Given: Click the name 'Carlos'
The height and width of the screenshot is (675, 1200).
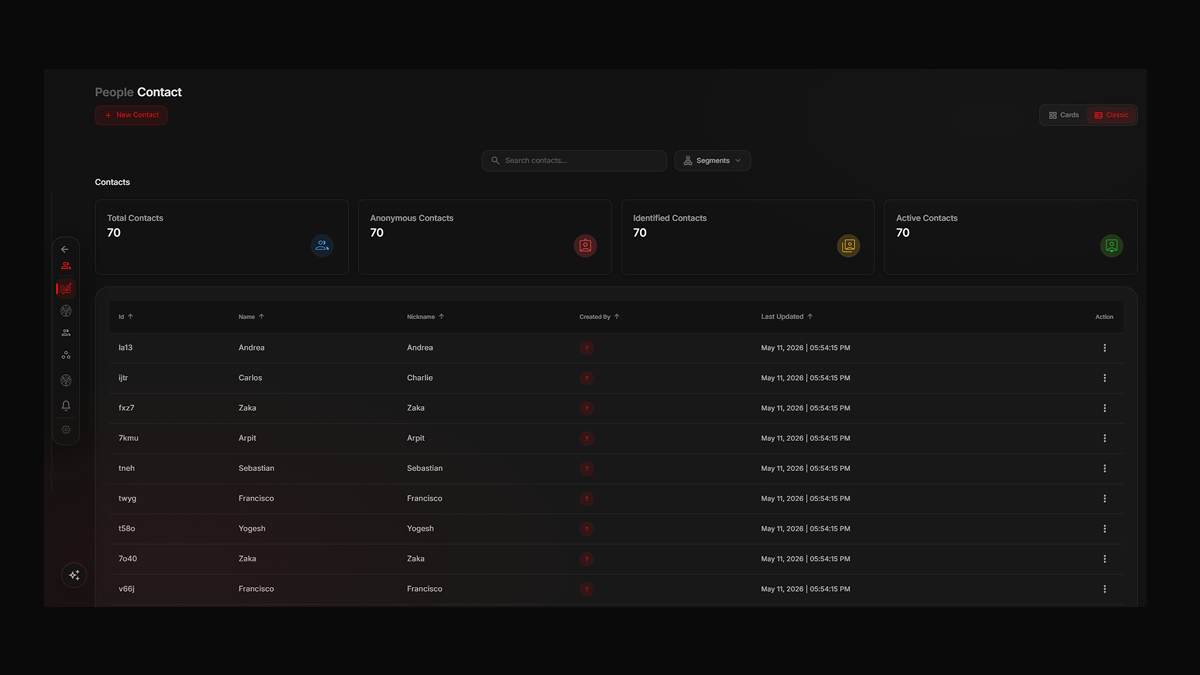Looking at the screenshot, I should pyautogui.click(x=250, y=378).
